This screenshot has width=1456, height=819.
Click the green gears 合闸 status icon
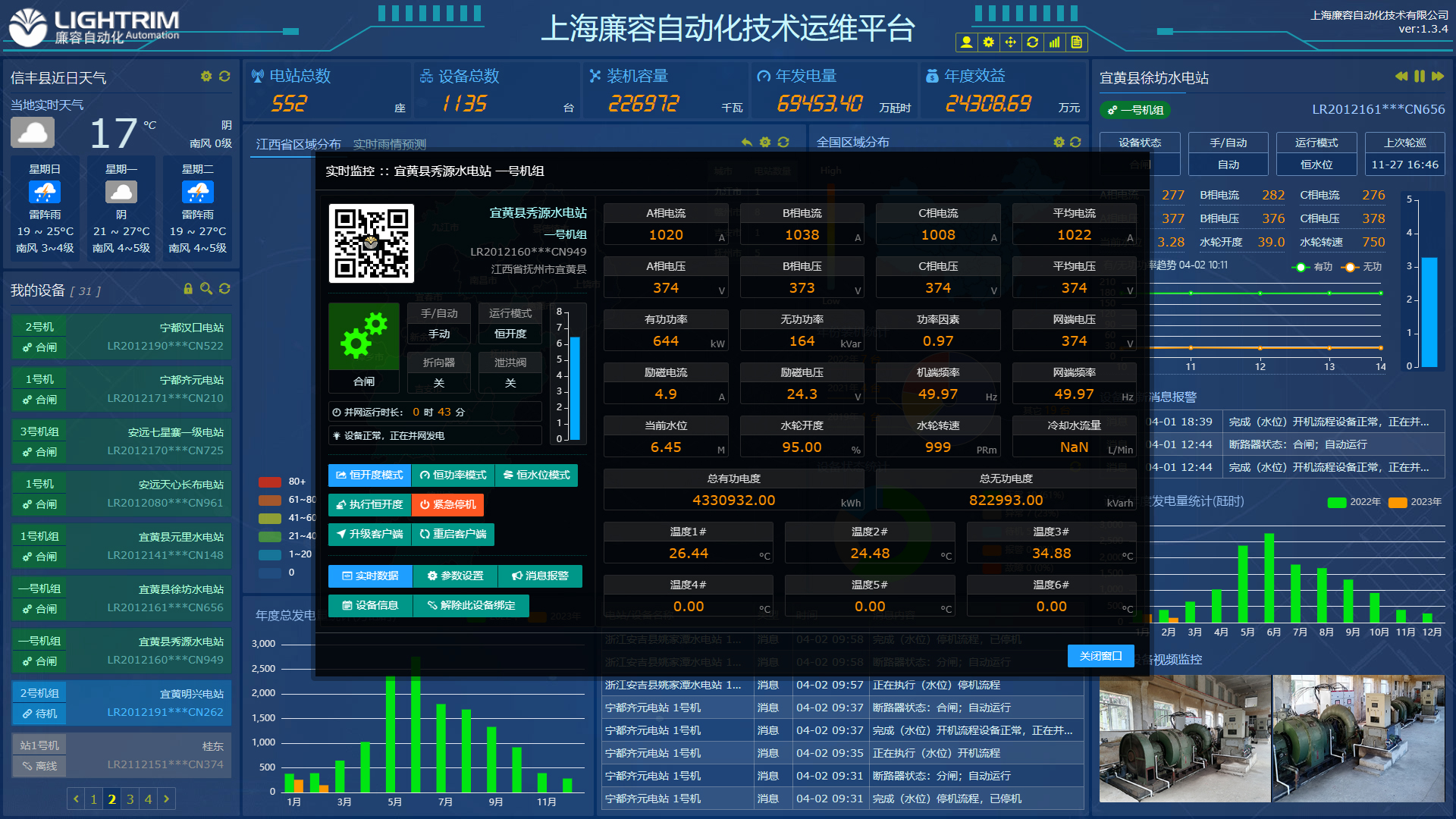click(364, 337)
